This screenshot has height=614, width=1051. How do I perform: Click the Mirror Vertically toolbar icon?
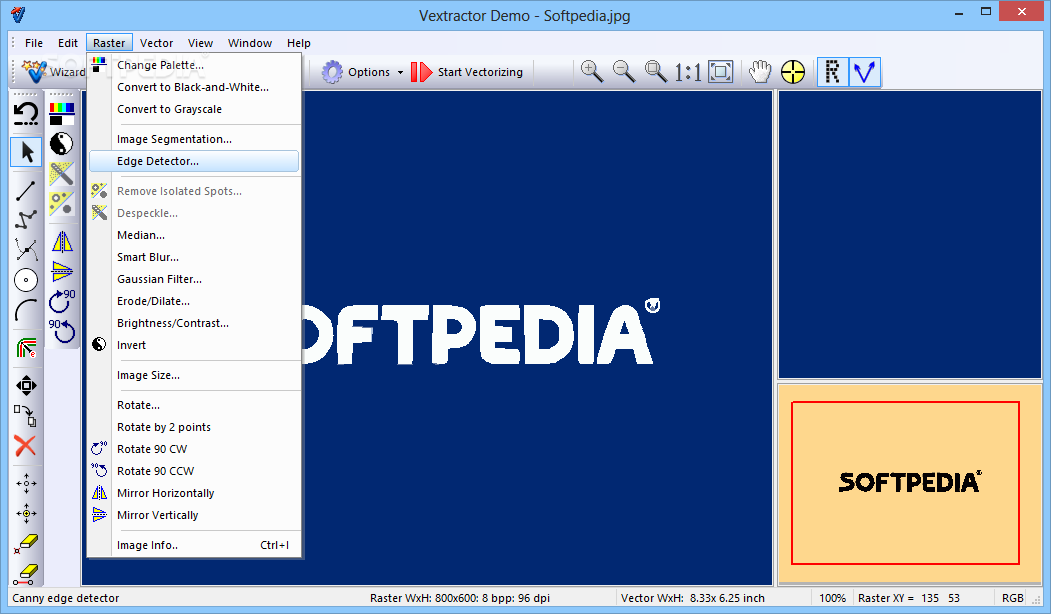pos(62,271)
